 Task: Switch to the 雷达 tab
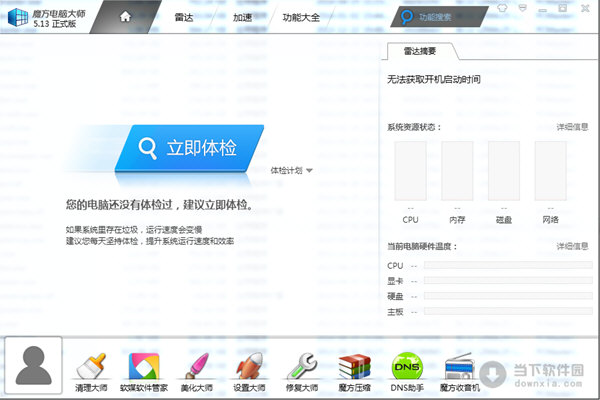184,17
